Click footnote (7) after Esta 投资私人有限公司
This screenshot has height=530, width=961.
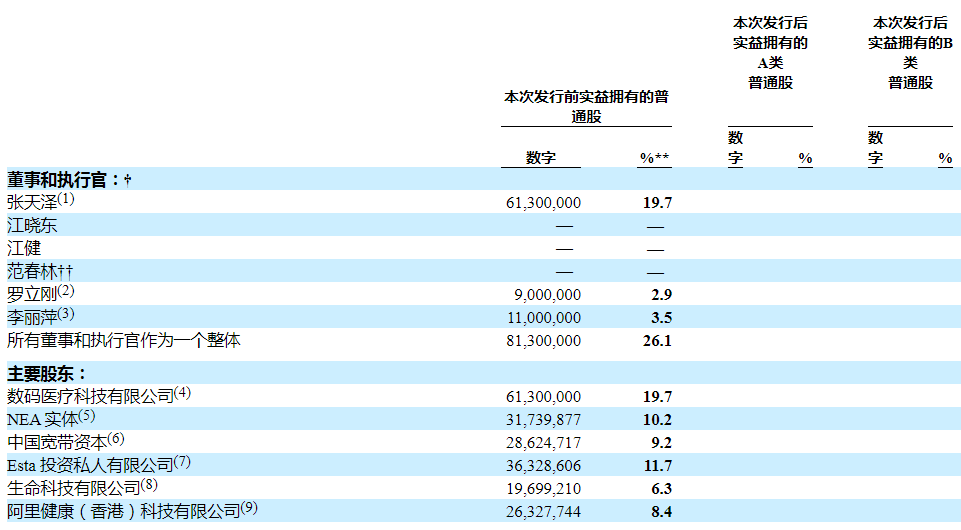(181, 462)
